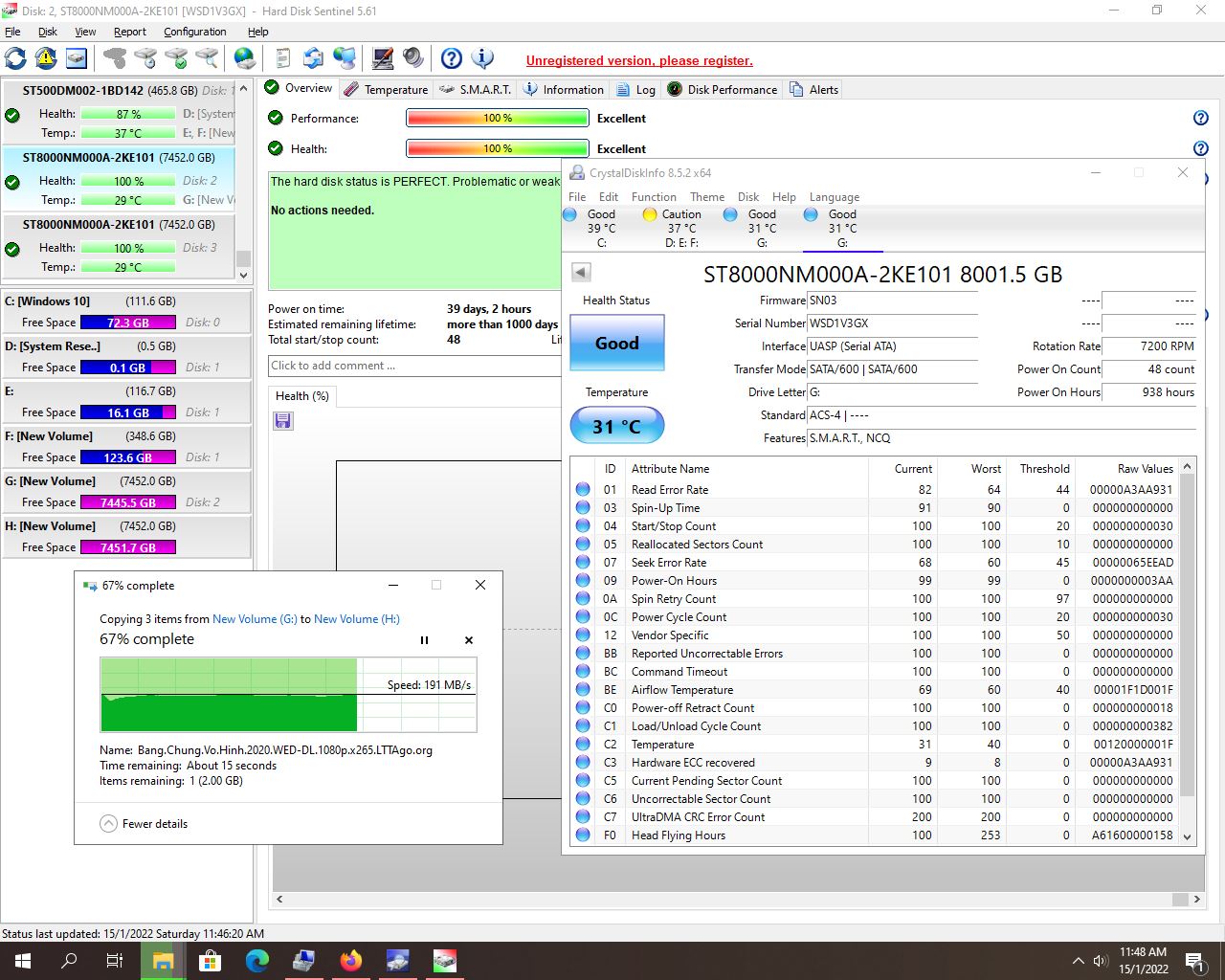
Task: Switch to the S.M.A.R.T. tab
Action: (475, 89)
